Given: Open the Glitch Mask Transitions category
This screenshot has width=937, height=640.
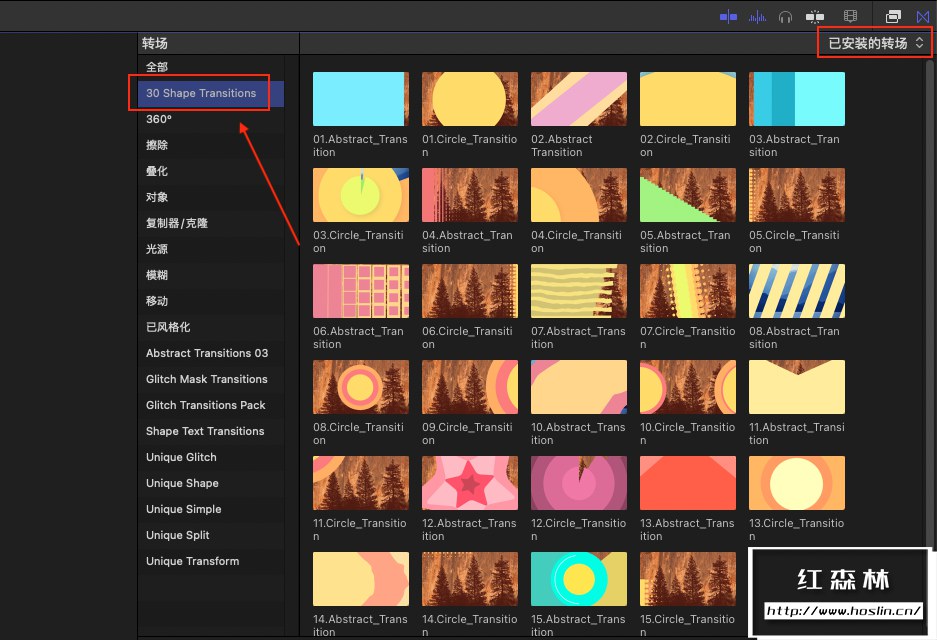Looking at the screenshot, I should (206, 379).
